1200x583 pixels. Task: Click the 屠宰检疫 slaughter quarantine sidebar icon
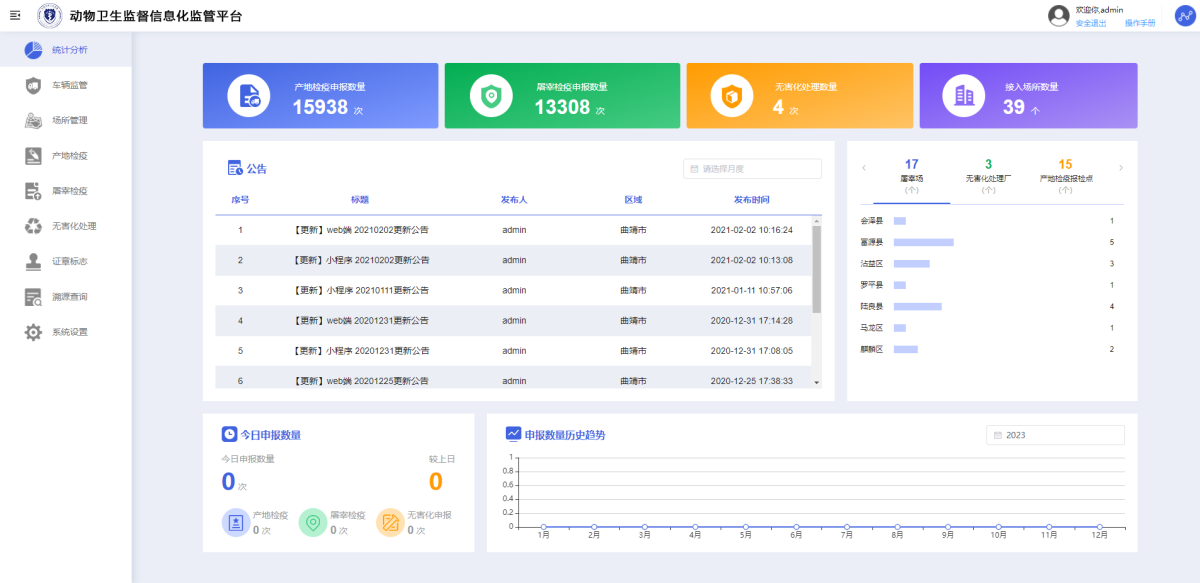pyautogui.click(x=31, y=190)
